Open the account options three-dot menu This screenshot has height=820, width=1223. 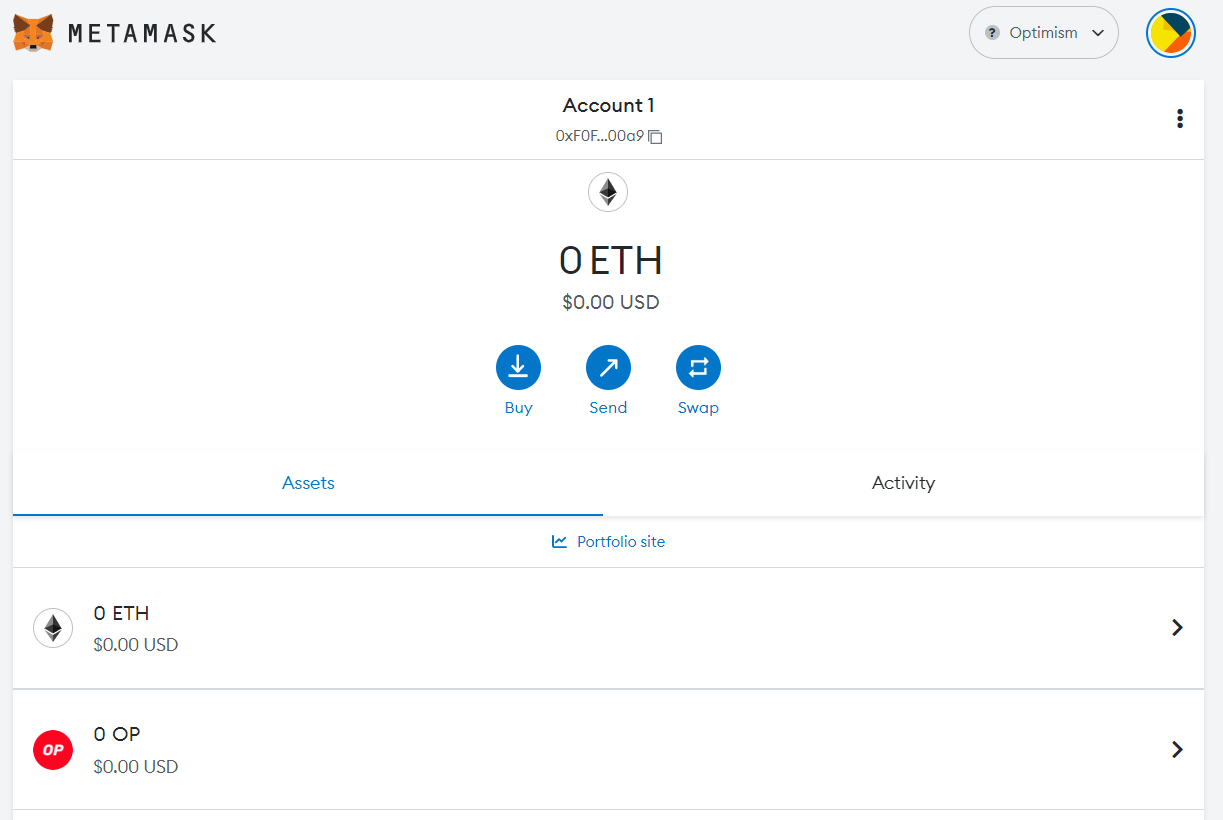click(x=1180, y=118)
